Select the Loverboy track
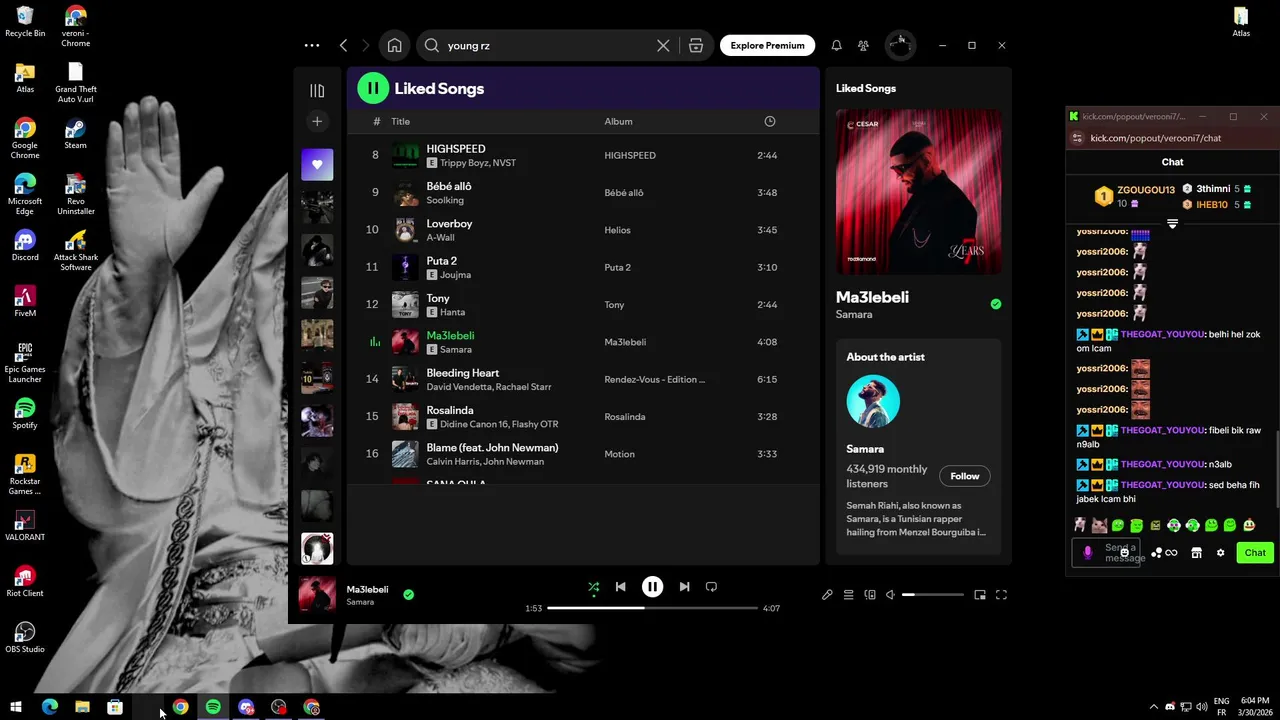This screenshot has width=1280, height=720. 582,230
